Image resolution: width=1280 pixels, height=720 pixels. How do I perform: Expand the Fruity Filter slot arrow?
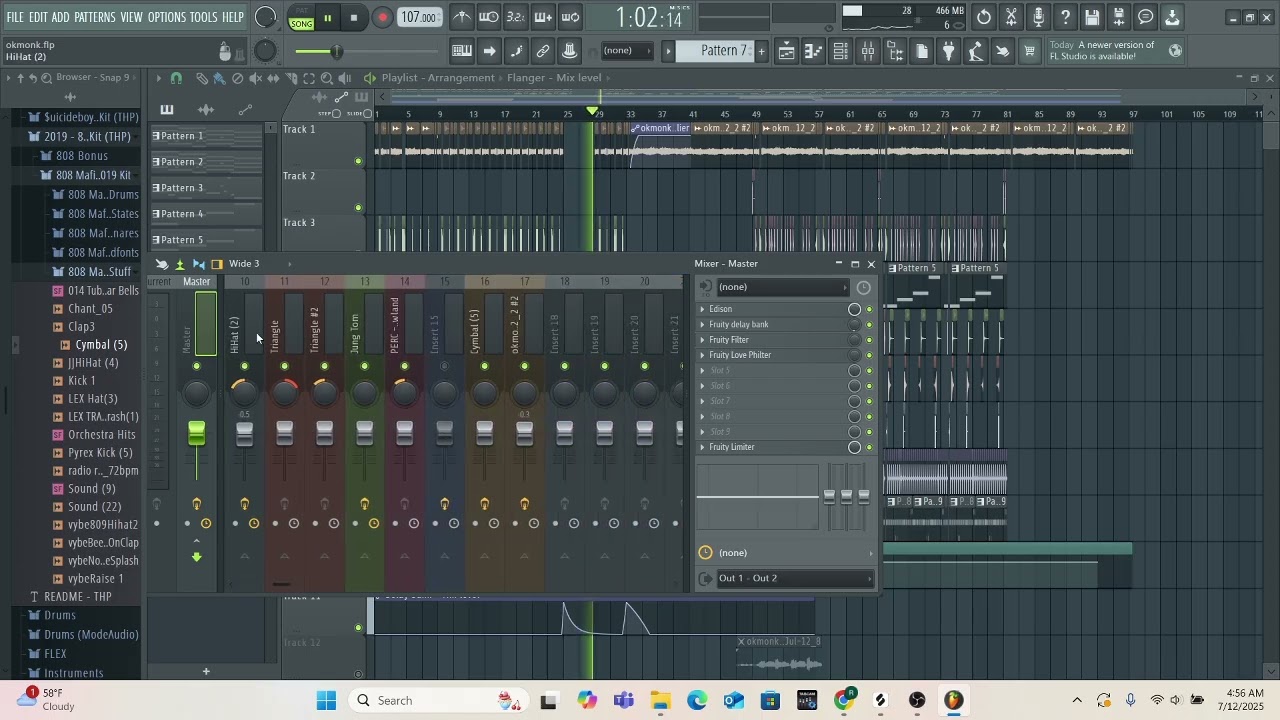(702, 340)
